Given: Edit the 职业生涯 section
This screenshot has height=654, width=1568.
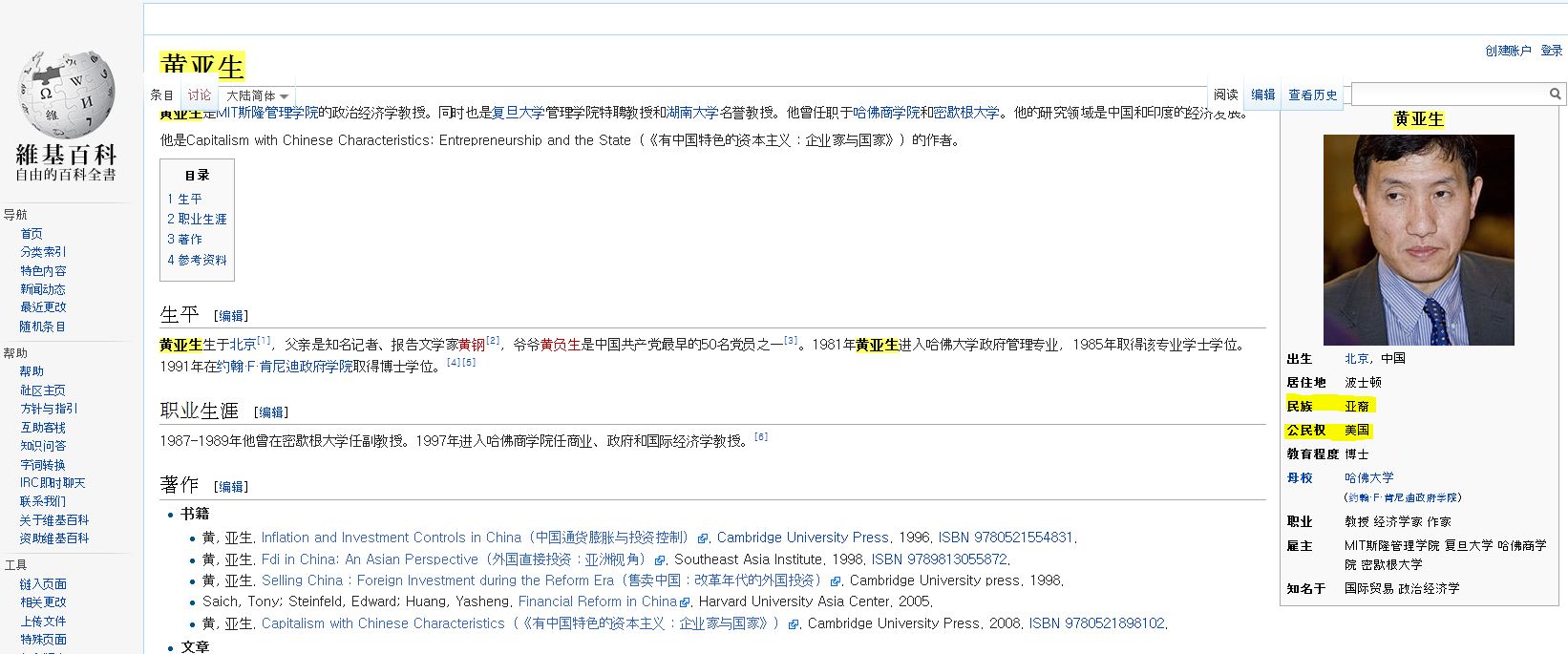Looking at the screenshot, I should (271, 412).
